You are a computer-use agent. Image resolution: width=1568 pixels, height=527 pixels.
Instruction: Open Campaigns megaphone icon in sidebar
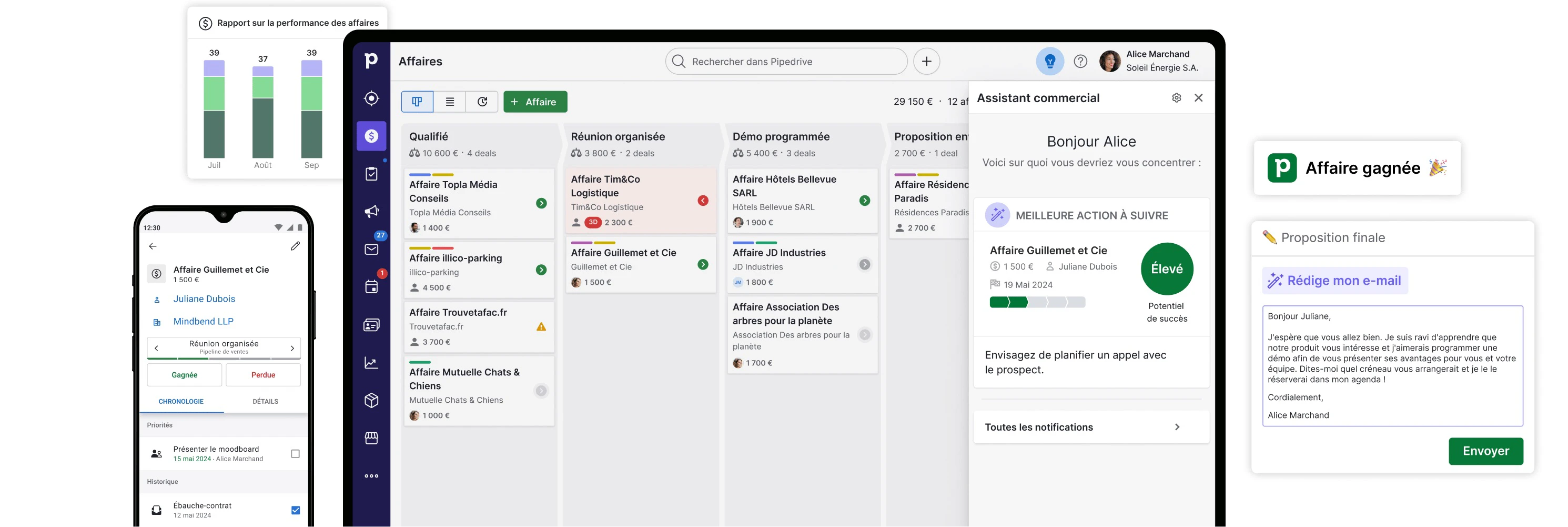[371, 212]
